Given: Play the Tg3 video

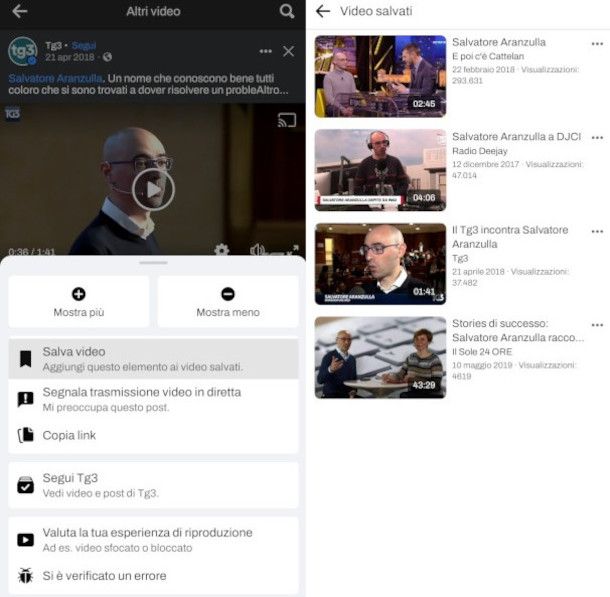Looking at the screenshot, I should (153, 190).
